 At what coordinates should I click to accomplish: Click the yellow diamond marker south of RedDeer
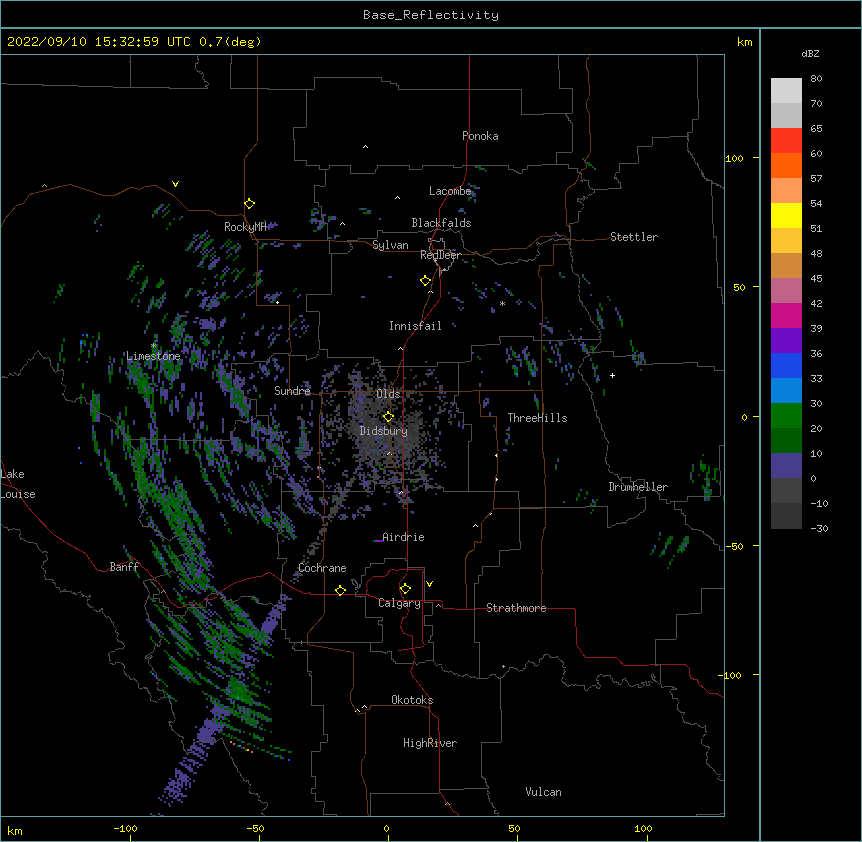pyautogui.click(x=426, y=281)
